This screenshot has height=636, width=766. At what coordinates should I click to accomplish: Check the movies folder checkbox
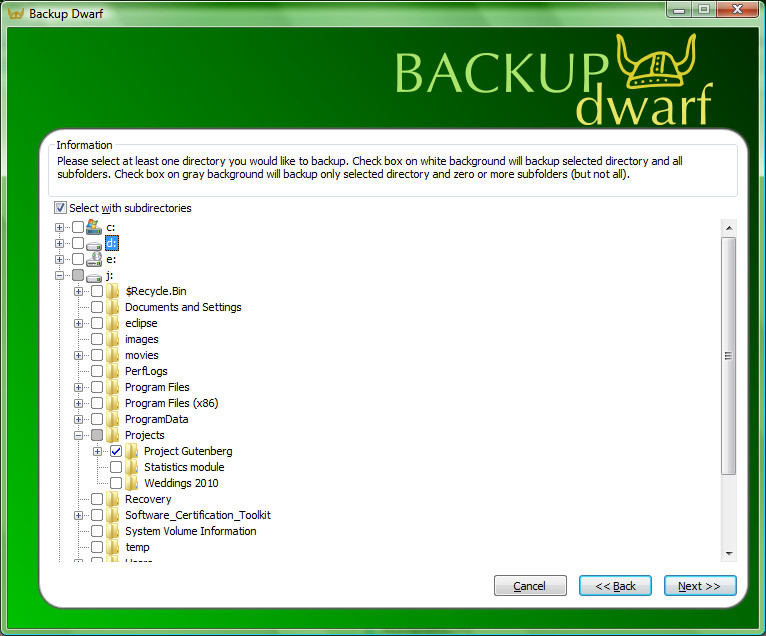(97, 355)
